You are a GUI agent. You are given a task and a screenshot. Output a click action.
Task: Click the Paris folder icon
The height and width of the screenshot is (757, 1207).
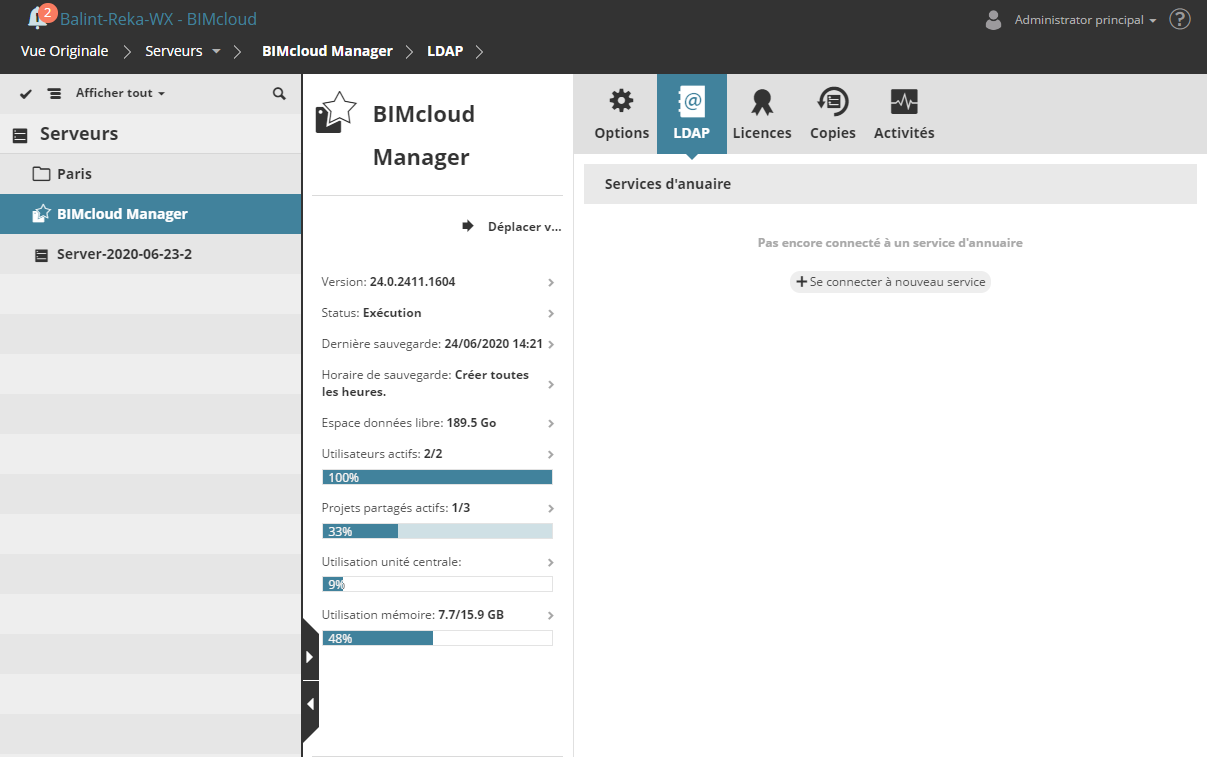pos(41,174)
